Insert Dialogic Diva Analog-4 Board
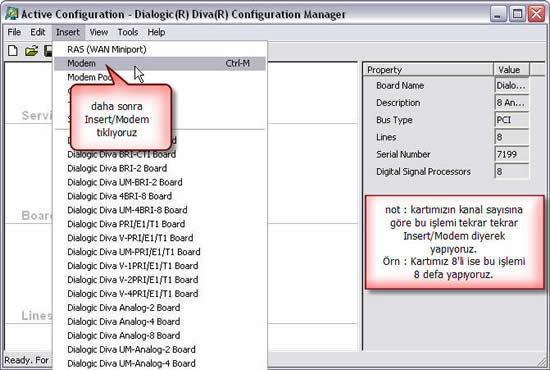 160,322
